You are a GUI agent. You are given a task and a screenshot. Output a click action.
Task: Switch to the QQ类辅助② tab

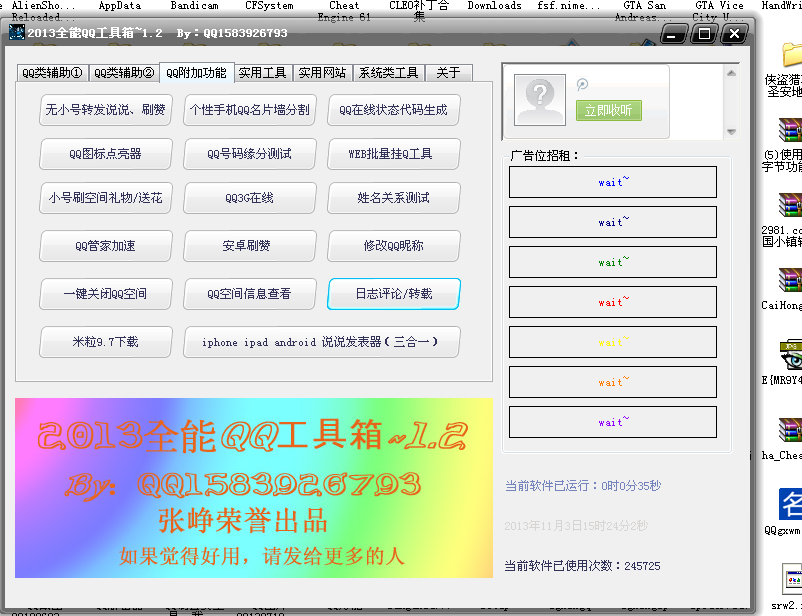[124, 73]
